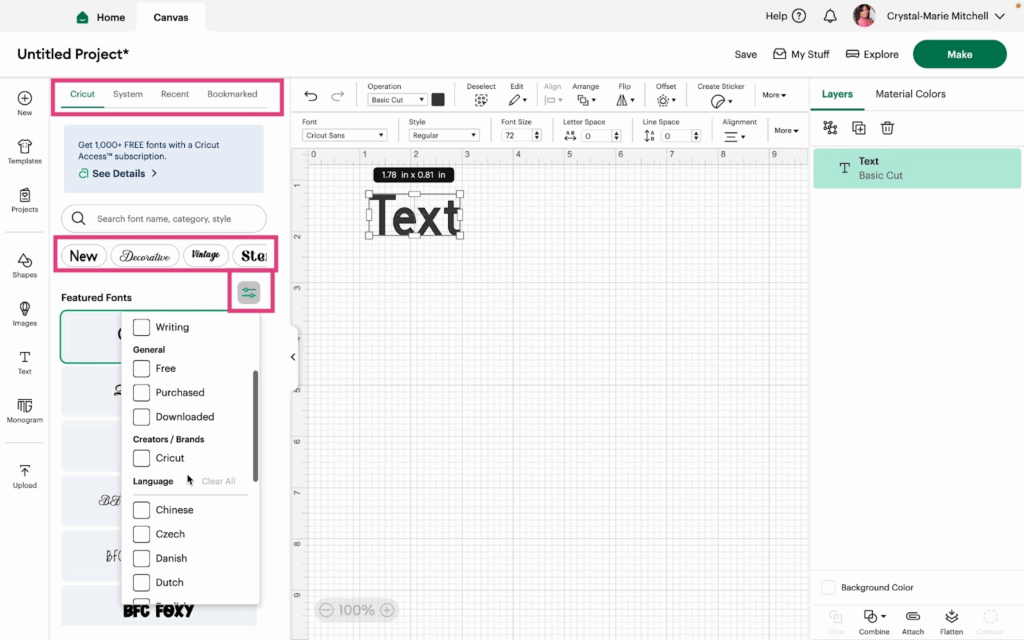Image resolution: width=1024 pixels, height=640 pixels.
Task: Click the Vintage font category chip
Action: 206,255
